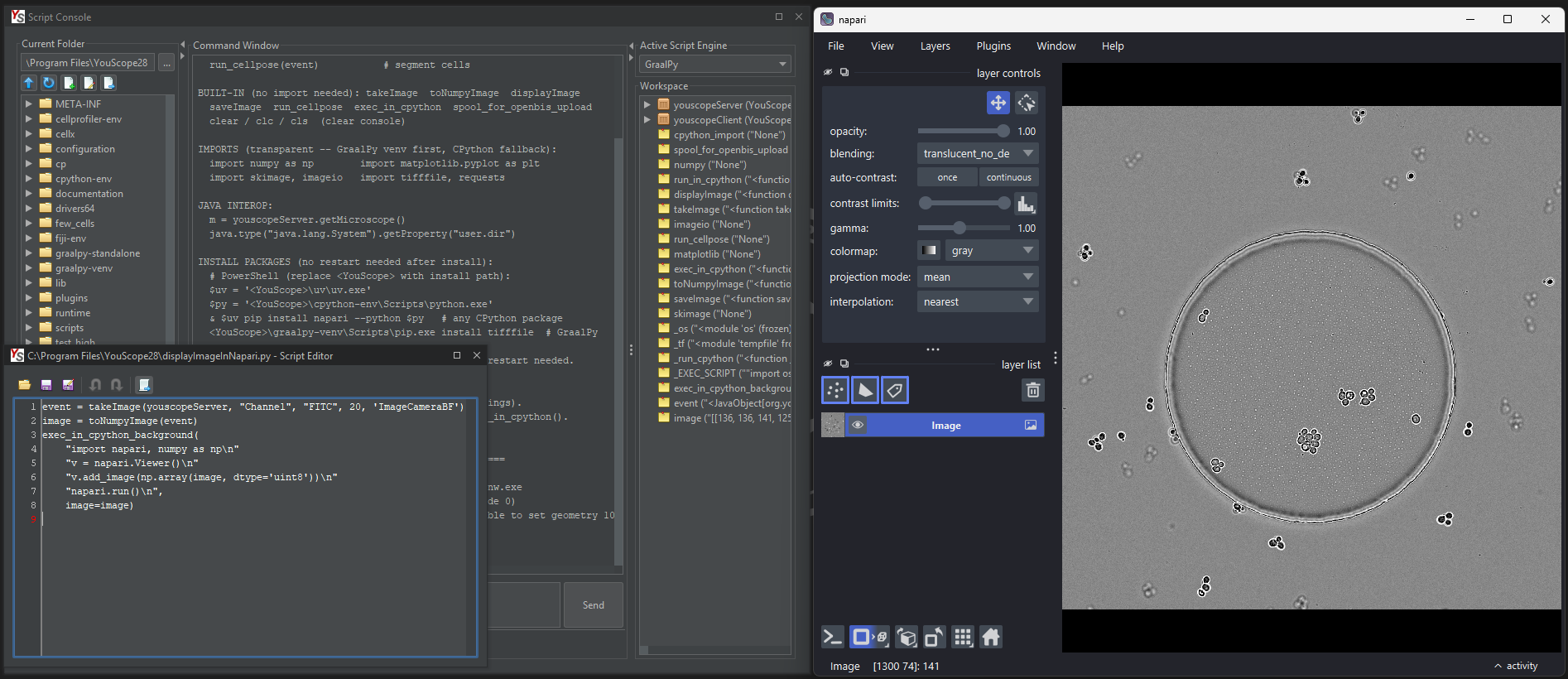Image resolution: width=1568 pixels, height=679 pixels.
Task: Click the Current Folder path field
Action: [x=88, y=63]
